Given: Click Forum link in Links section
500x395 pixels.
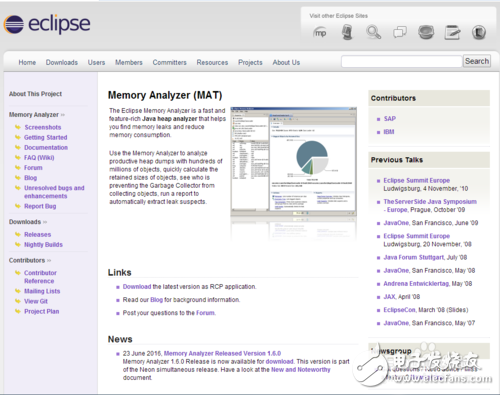Looking at the screenshot, I should point(206,313).
